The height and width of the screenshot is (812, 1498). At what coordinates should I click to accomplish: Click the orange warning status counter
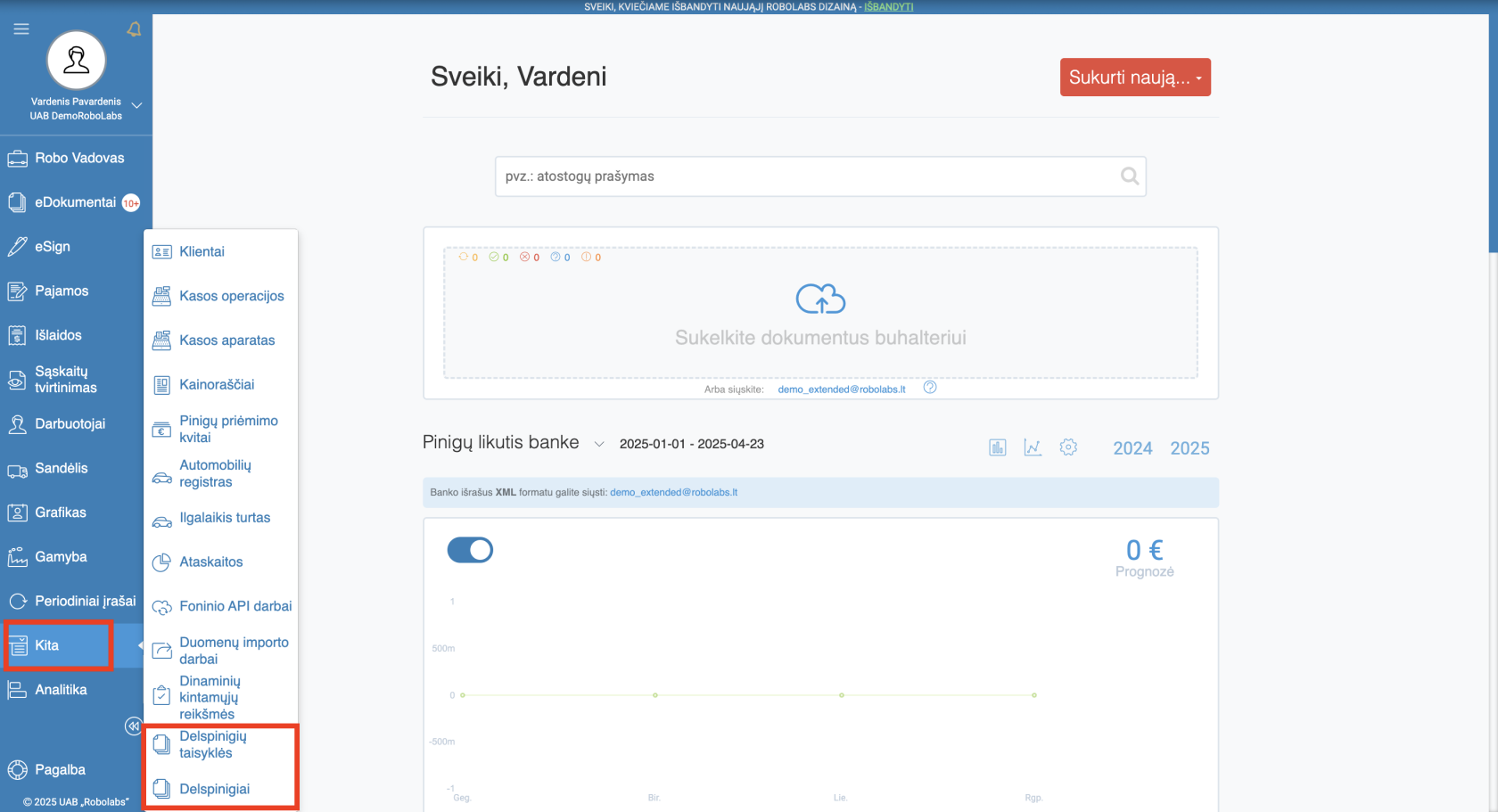[x=591, y=258]
